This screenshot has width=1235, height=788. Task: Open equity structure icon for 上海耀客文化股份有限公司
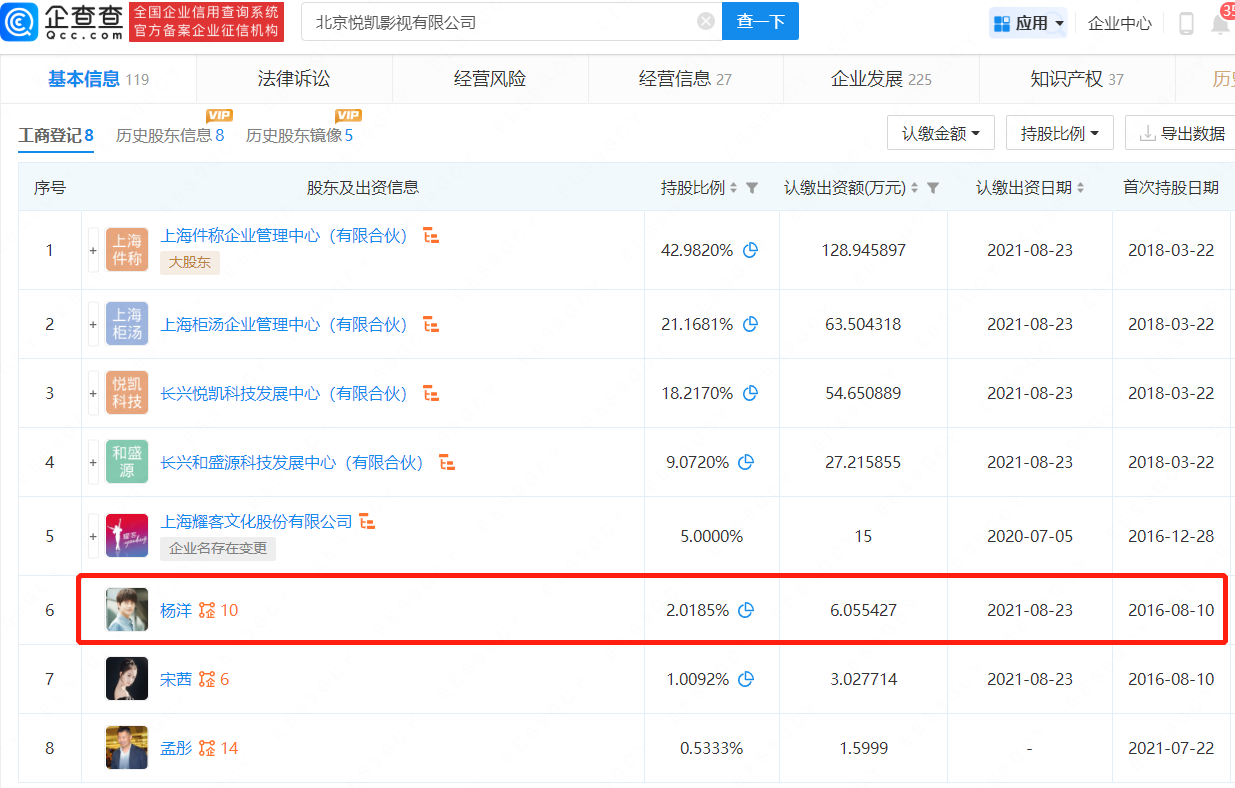point(367,521)
